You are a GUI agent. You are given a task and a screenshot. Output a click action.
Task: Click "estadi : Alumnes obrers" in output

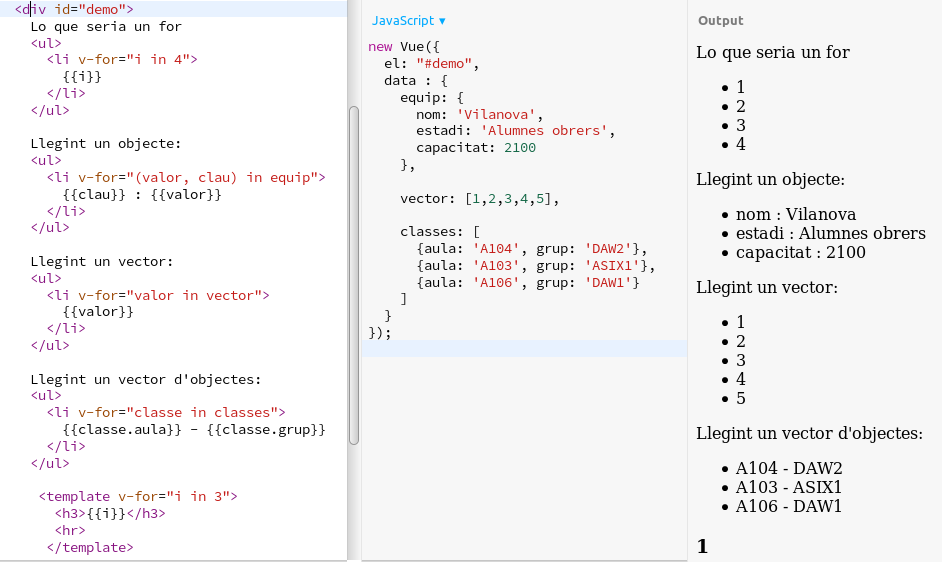[x=830, y=234]
